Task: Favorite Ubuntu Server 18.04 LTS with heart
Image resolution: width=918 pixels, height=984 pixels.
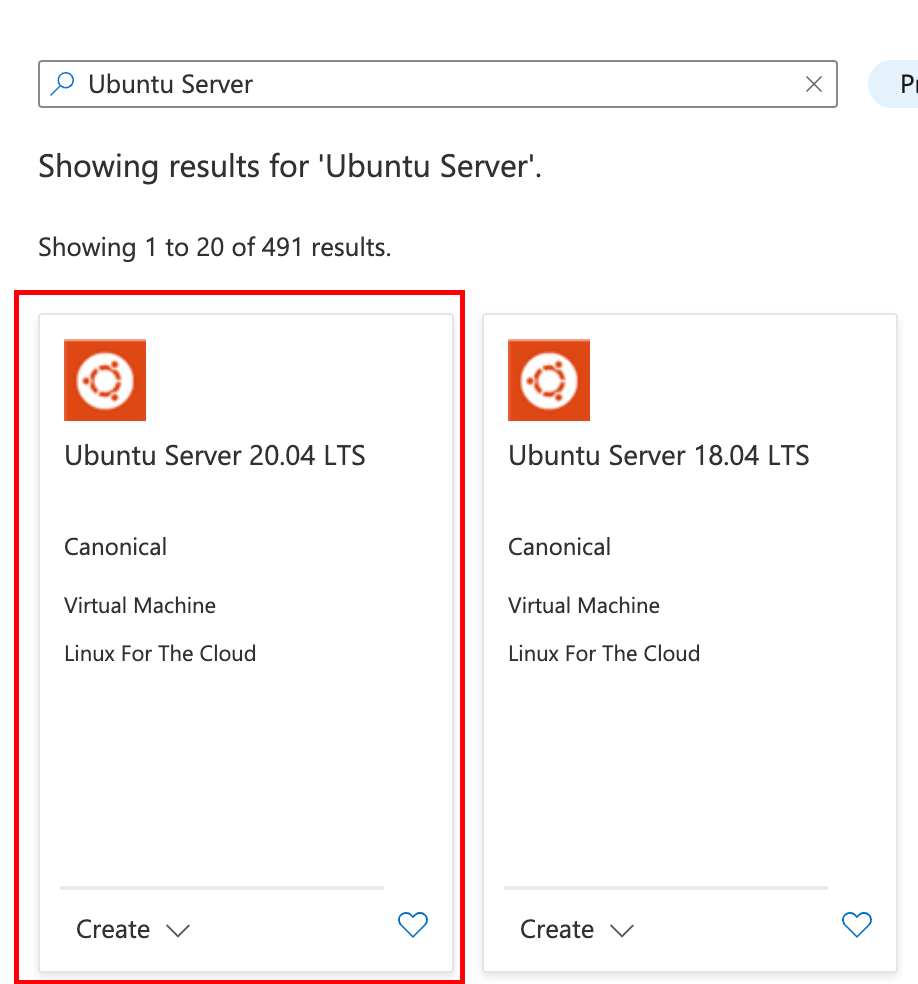Action: click(857, 924)
